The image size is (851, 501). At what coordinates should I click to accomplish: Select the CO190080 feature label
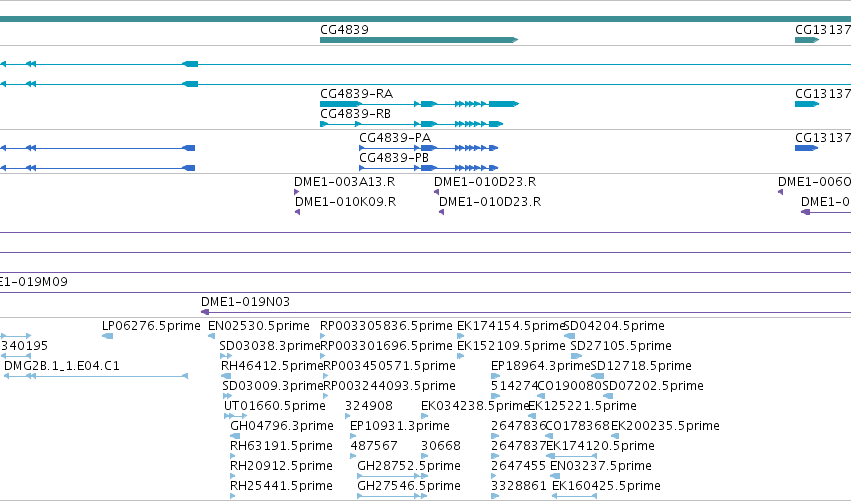click(x=570, y=386)
